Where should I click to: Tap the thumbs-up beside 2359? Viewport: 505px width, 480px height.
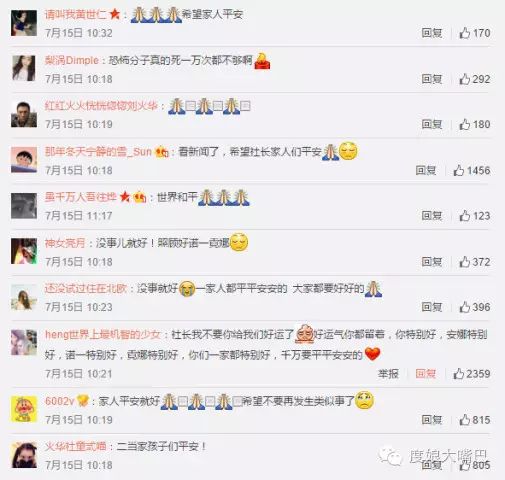point(459,374)
